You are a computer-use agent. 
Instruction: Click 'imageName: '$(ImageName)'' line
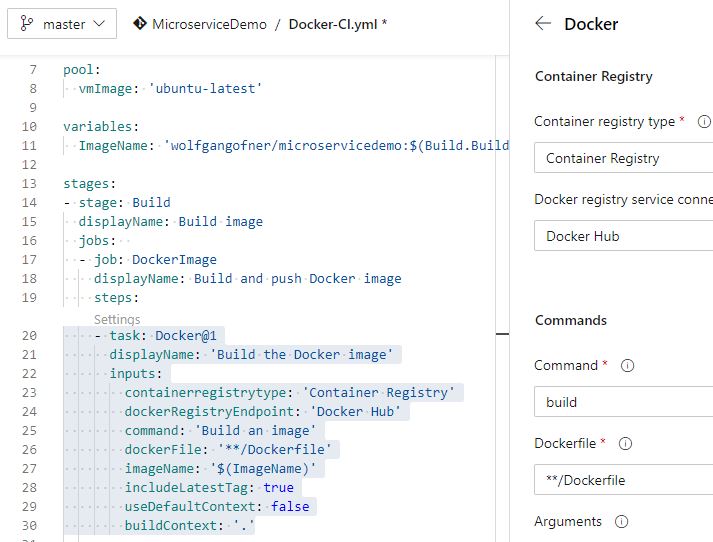click(x=221, y=468)
